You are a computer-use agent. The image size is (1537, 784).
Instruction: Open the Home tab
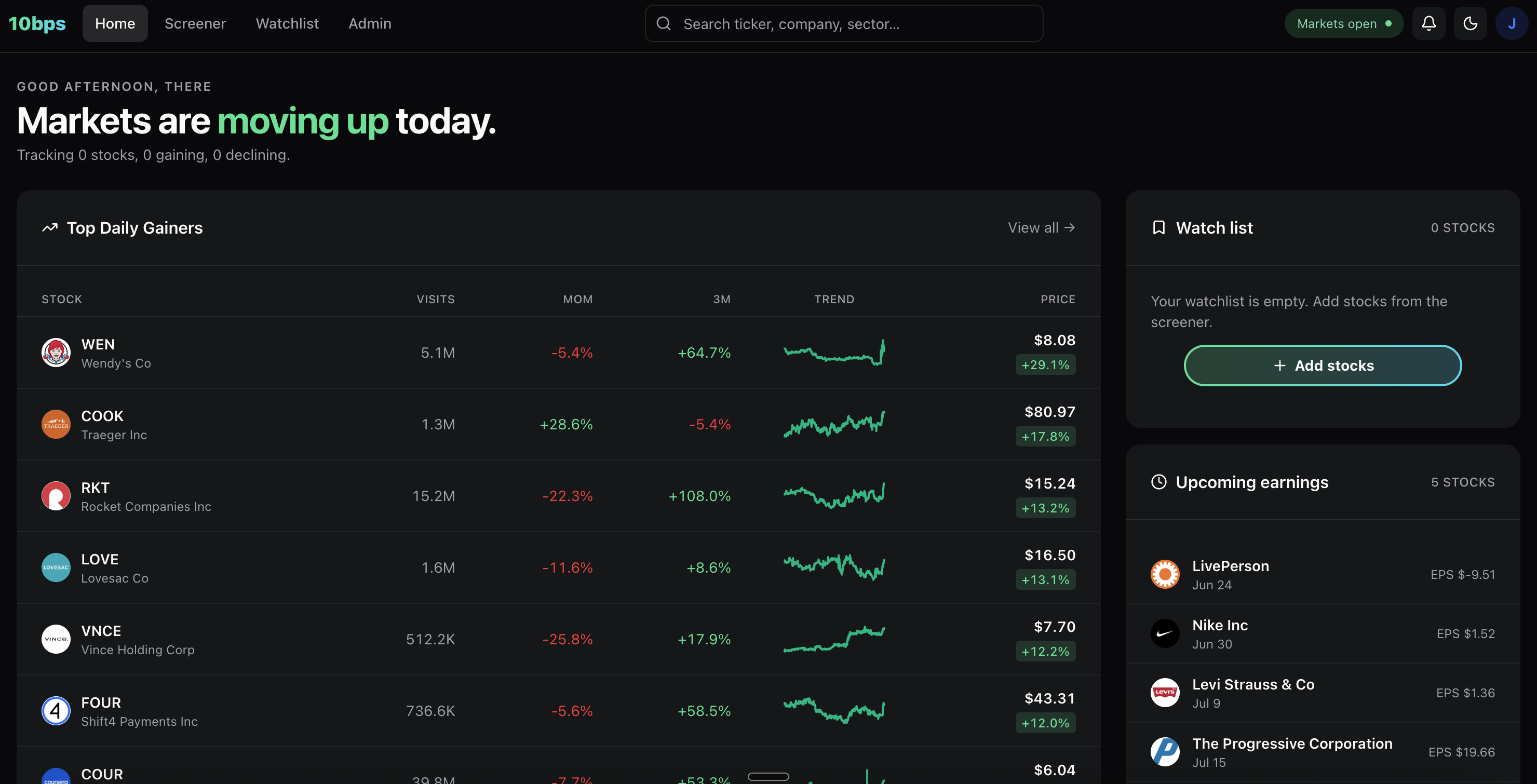tap(115, 23)
